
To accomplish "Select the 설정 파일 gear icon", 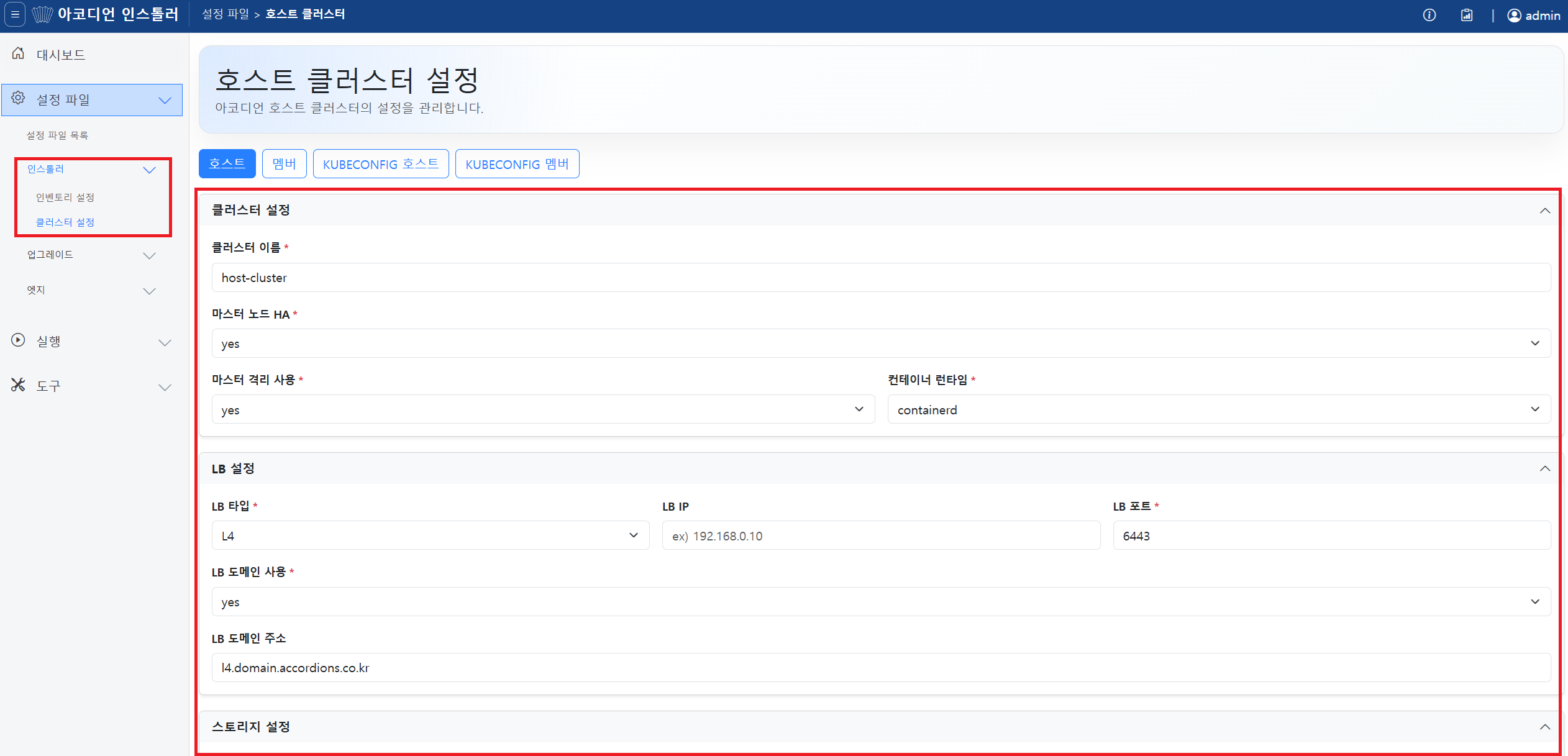I will point(18,99).
